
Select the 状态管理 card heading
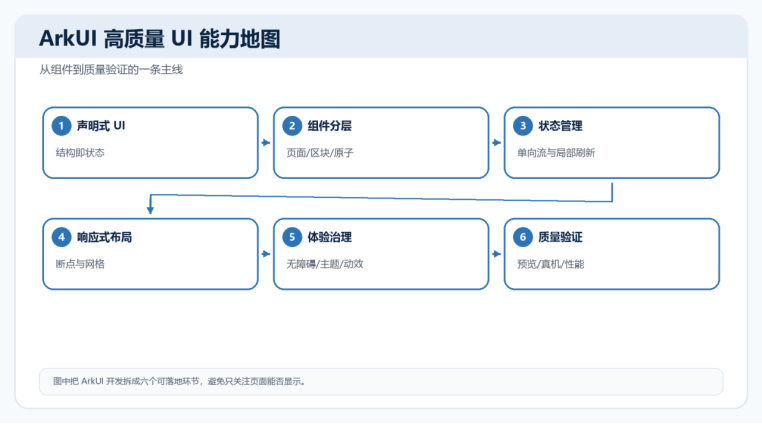point(560,126)
